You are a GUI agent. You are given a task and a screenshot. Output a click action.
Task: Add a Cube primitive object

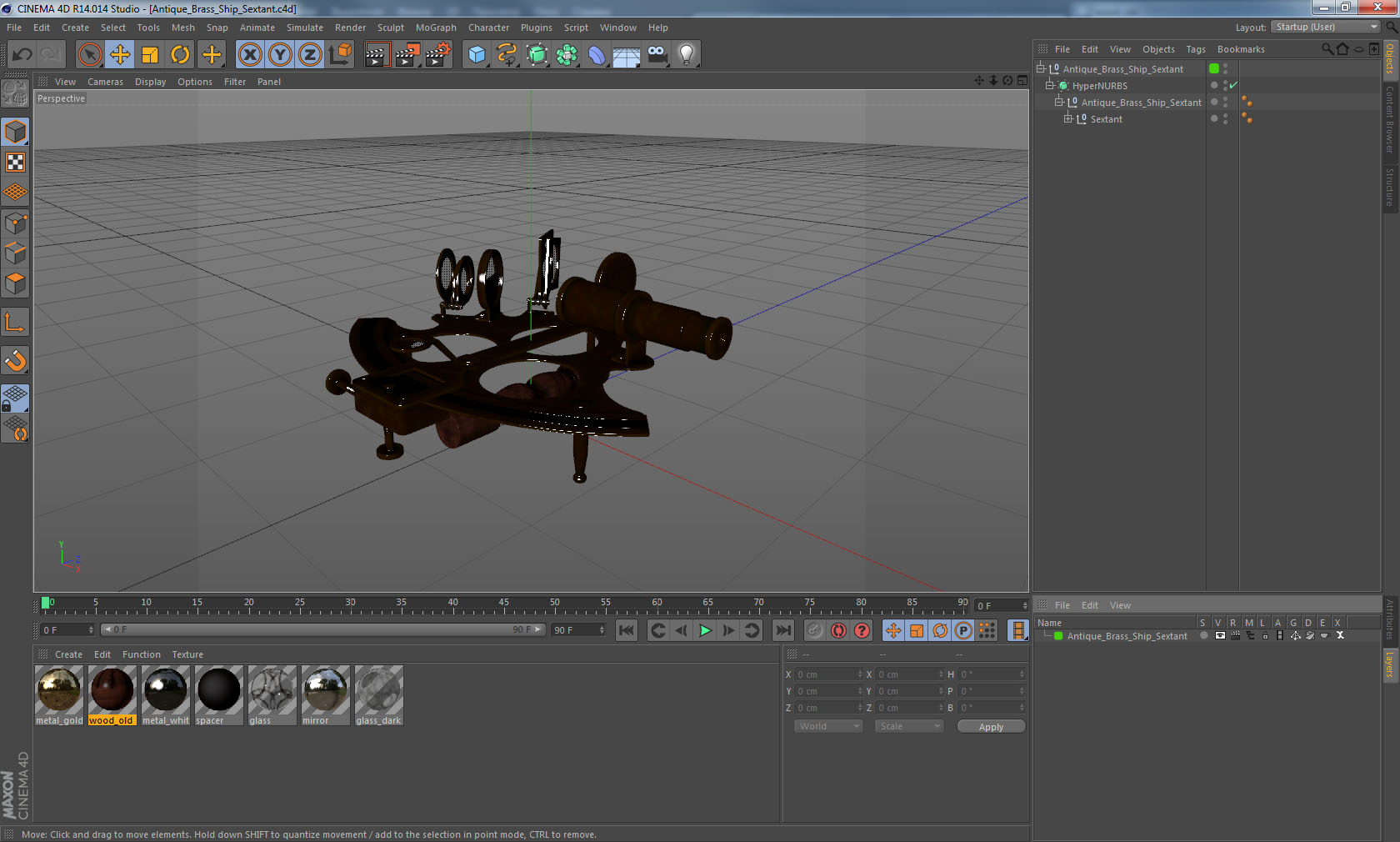(477, 55)
